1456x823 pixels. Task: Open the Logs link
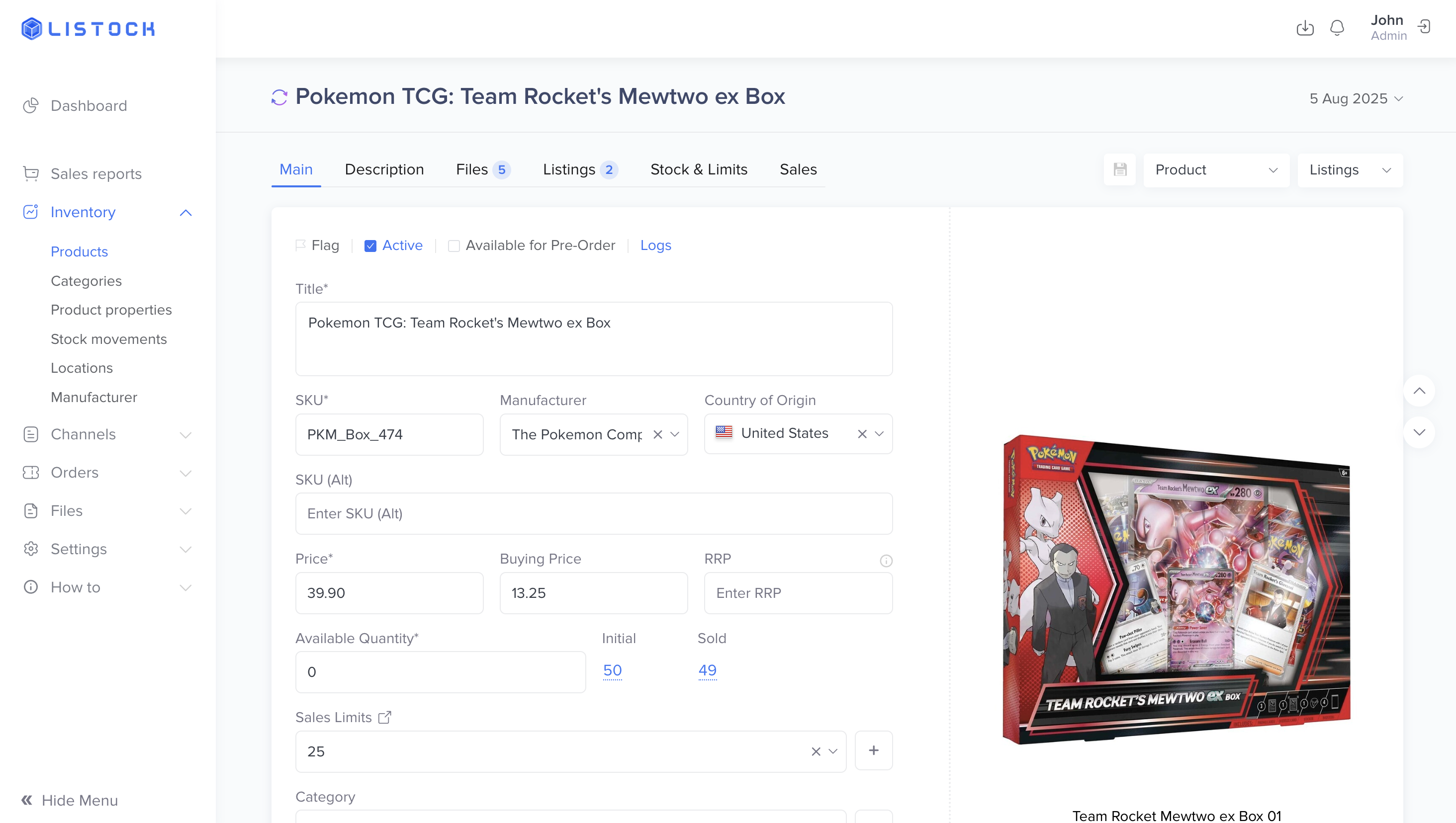[x=655, y=246]
